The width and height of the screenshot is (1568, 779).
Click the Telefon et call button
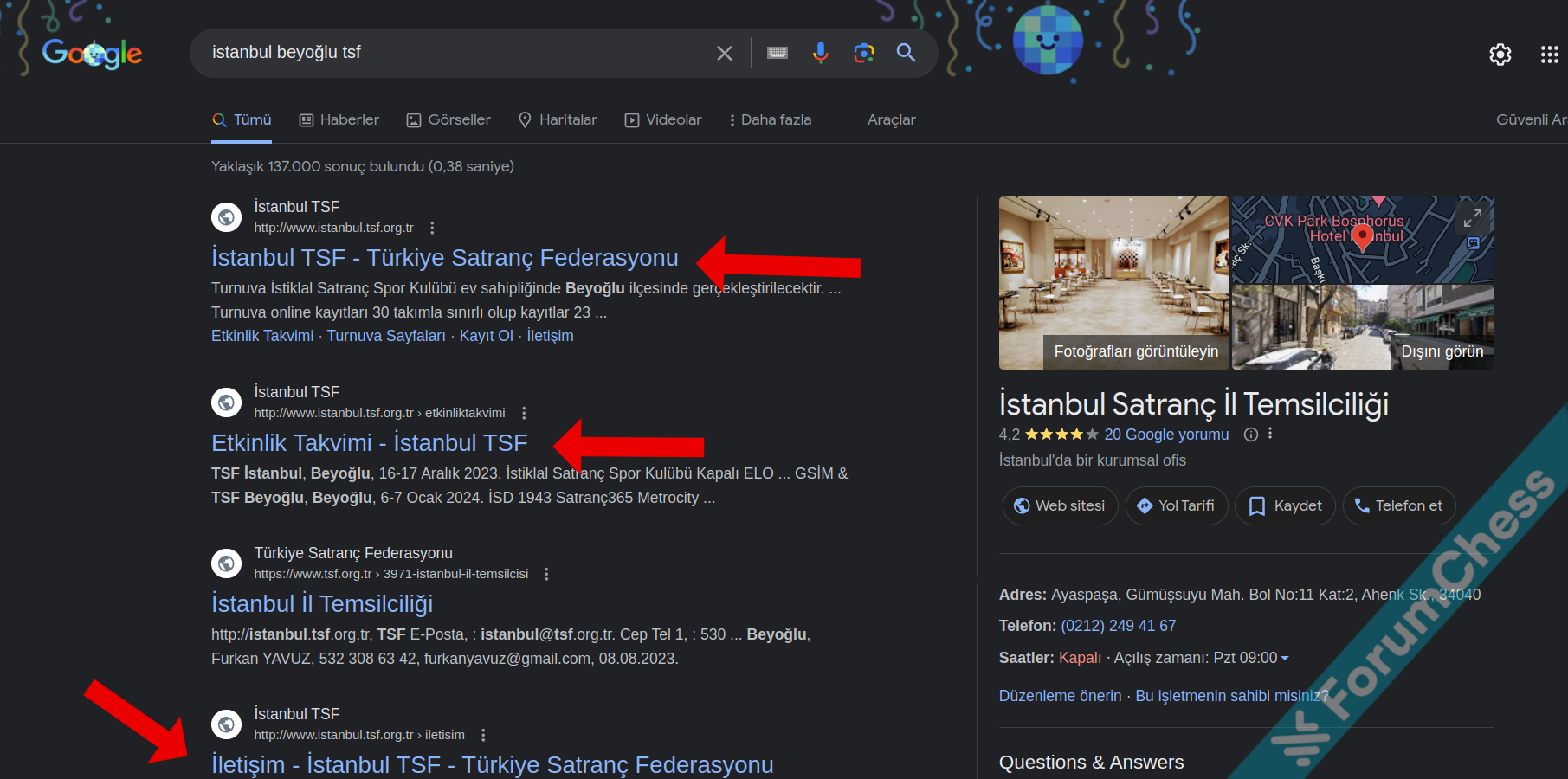pos(1398,505)
